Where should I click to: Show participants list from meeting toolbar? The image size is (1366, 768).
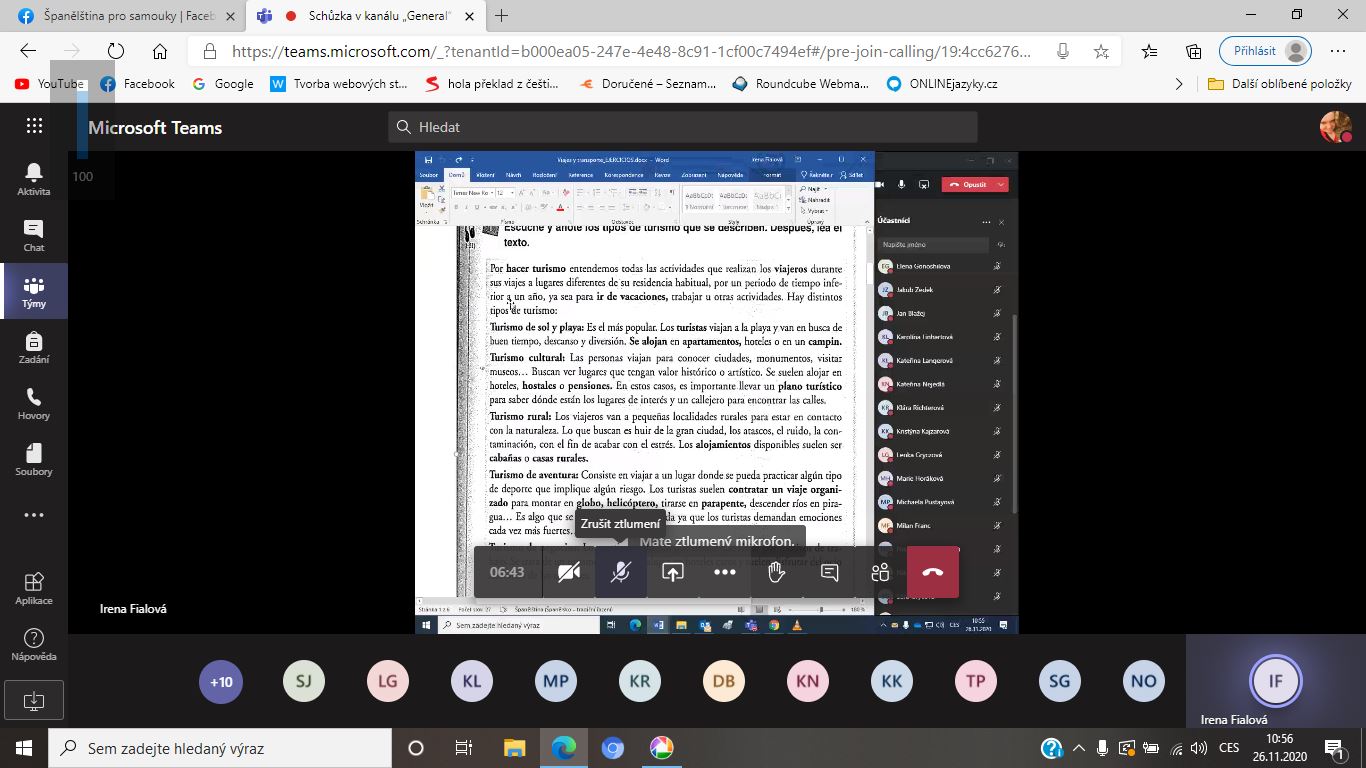pos(880,572)
